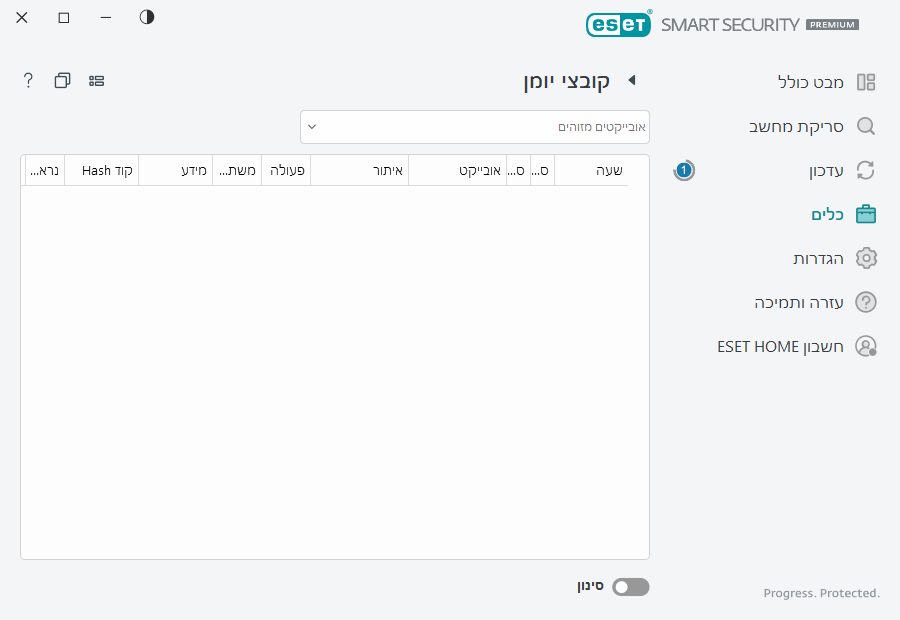Viewport: 900px width, 620px height.
Task: Expand the log category selector chevron
Action: pos(311,127)
